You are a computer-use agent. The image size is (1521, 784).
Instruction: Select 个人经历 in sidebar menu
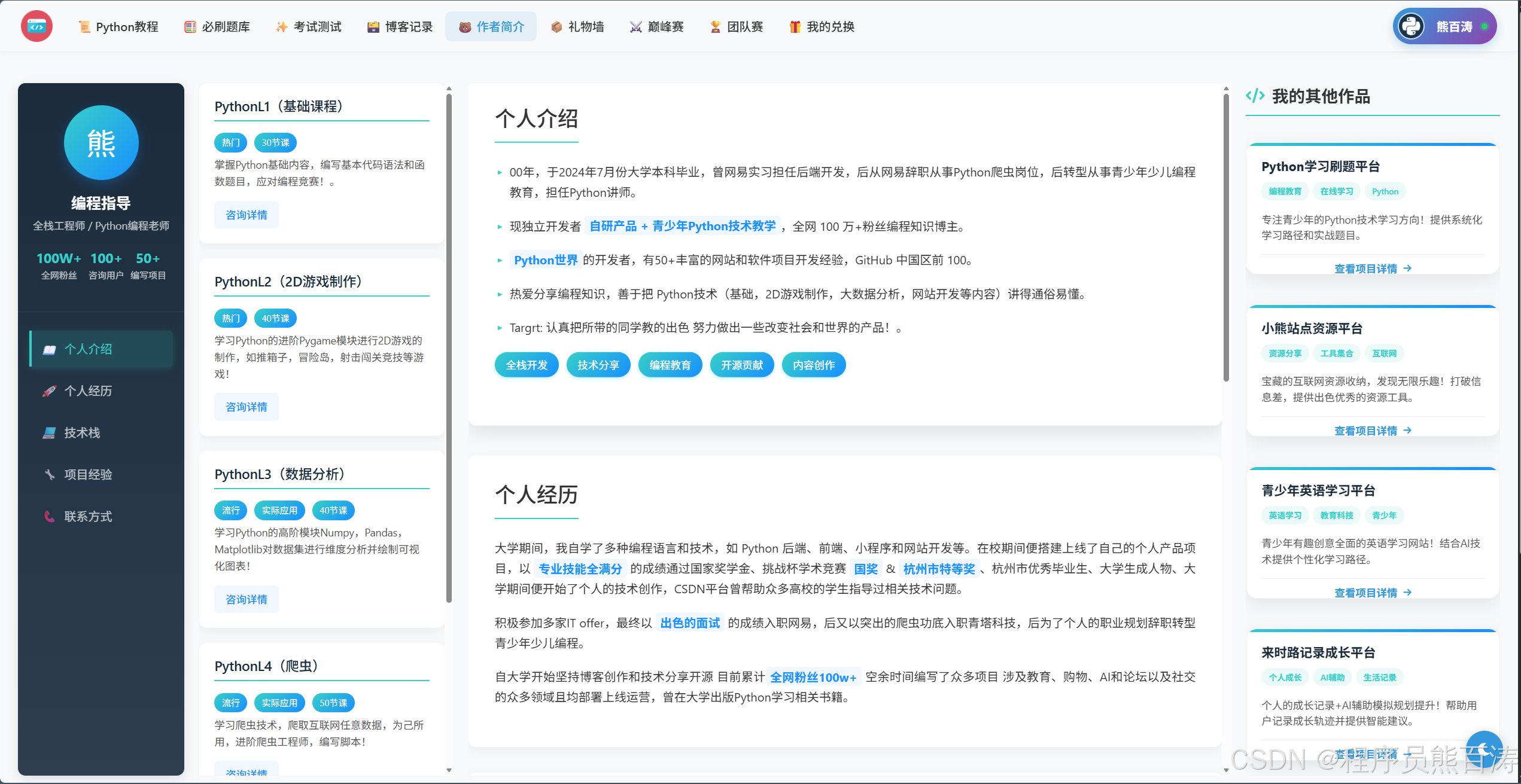tap(101, 391)
